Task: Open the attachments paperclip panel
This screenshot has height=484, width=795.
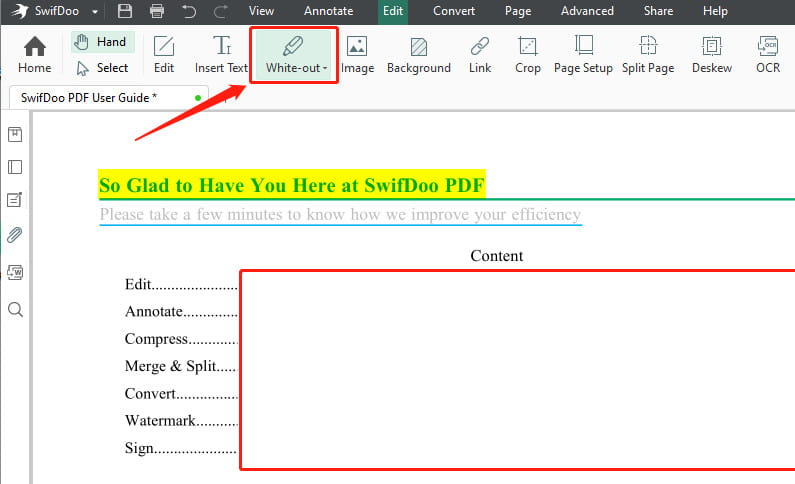Action: click(x=15, y=235)
